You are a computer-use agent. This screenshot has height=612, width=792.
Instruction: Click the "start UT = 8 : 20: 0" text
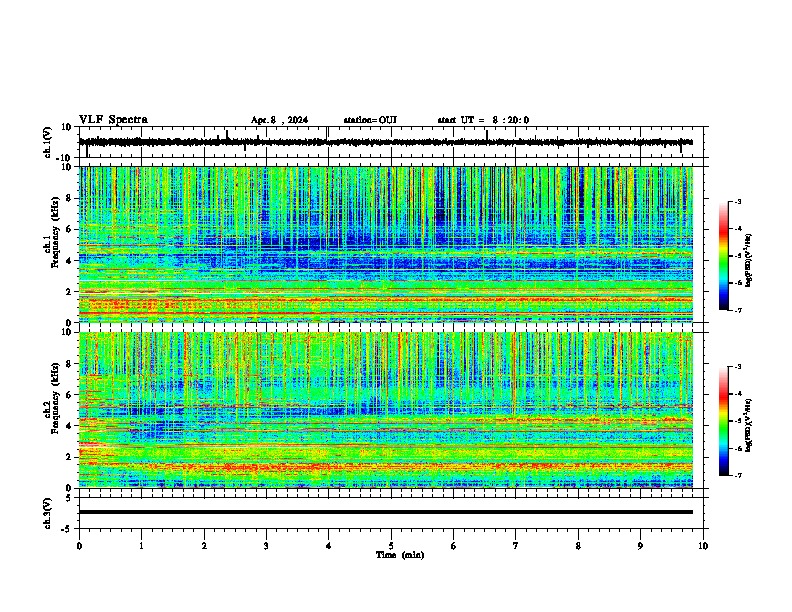click(x=483, y=120)
